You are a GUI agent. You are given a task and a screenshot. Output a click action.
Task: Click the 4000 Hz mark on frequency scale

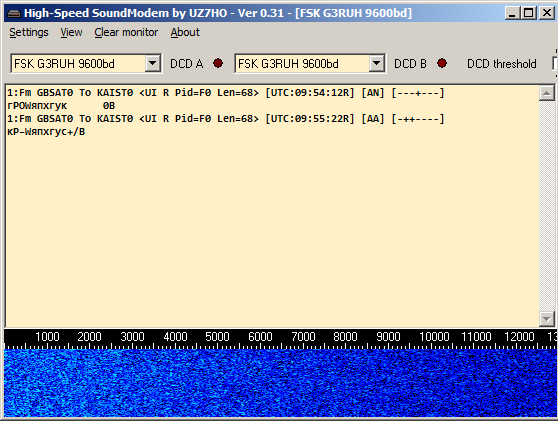coord(175,337)
